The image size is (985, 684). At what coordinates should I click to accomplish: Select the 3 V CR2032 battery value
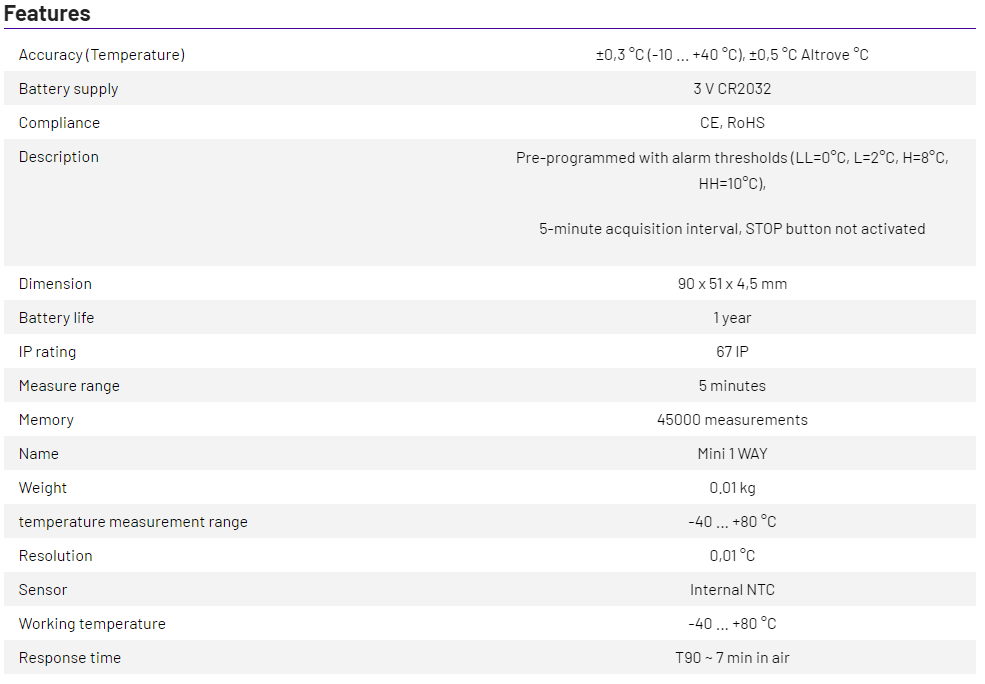[x=732, y=89]
